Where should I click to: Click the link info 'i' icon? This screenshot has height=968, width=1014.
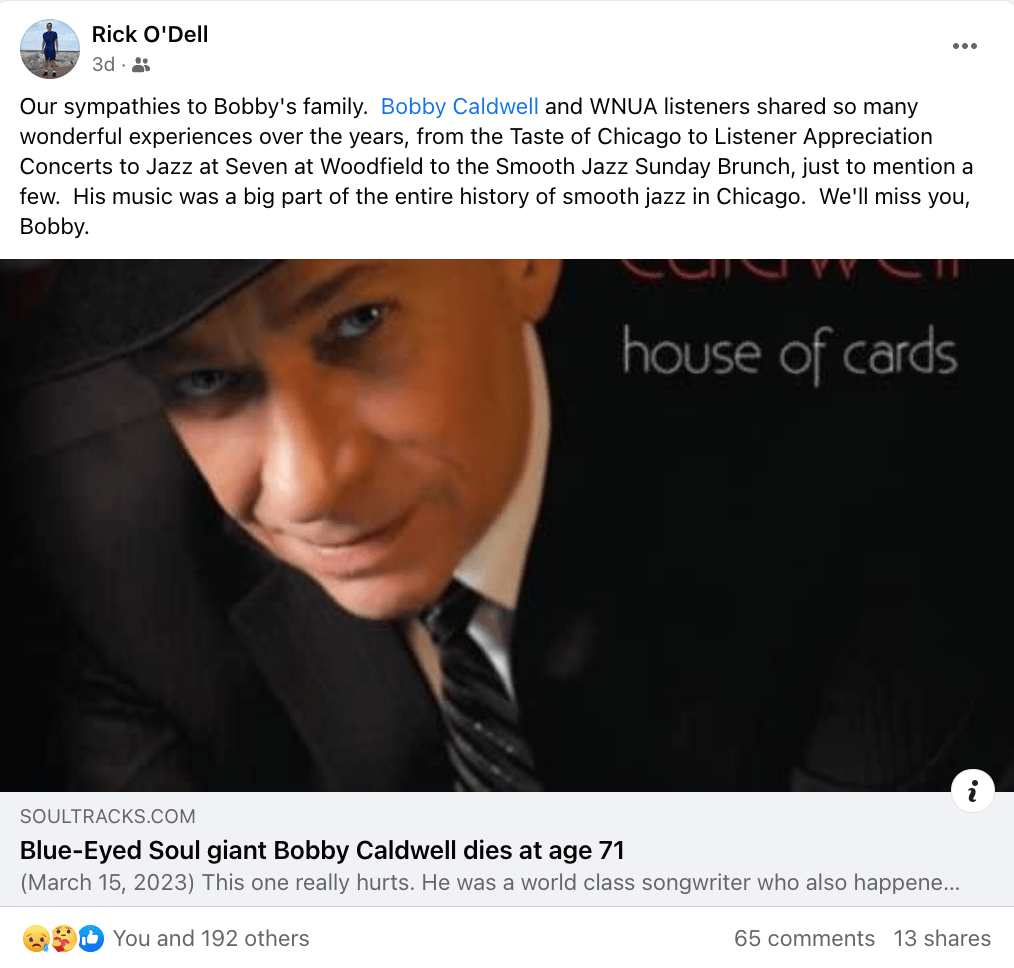coord(972,790)
